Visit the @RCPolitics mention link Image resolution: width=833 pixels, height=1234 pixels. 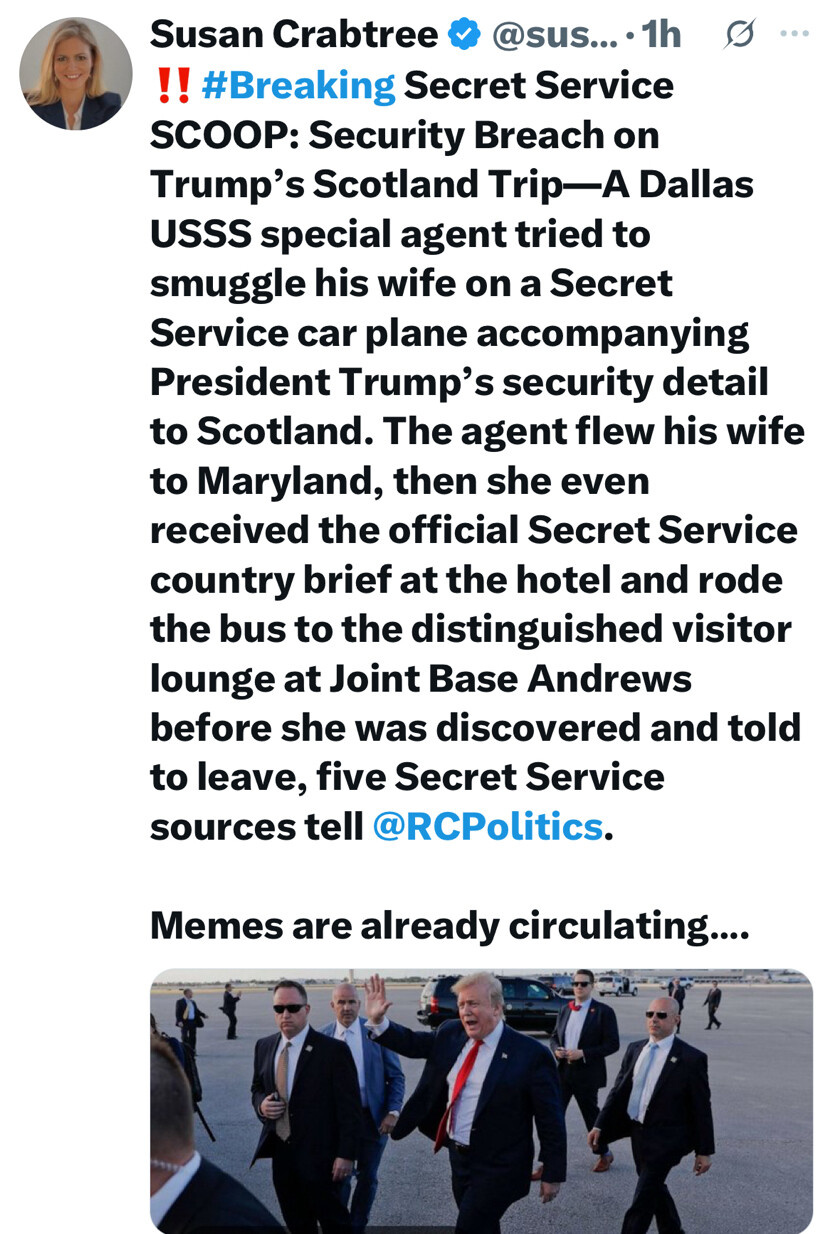pos(488,827)
